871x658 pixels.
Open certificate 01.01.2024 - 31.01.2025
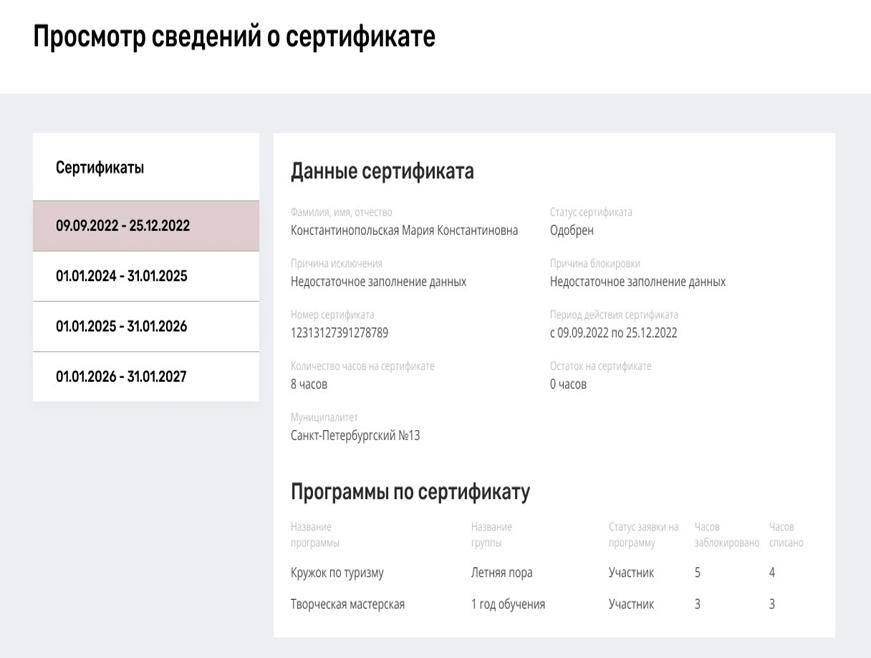click(146, 277)
